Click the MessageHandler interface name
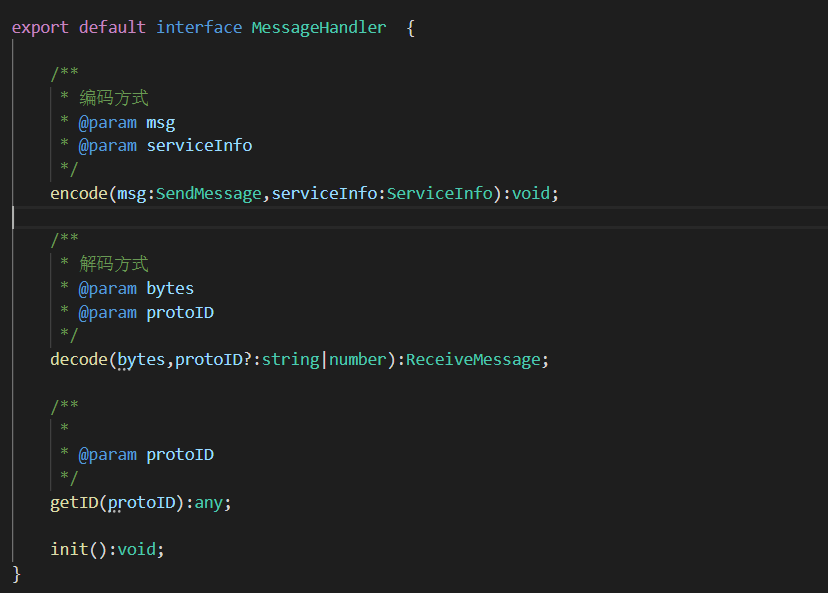828x593 pixels. coord(319,27)
